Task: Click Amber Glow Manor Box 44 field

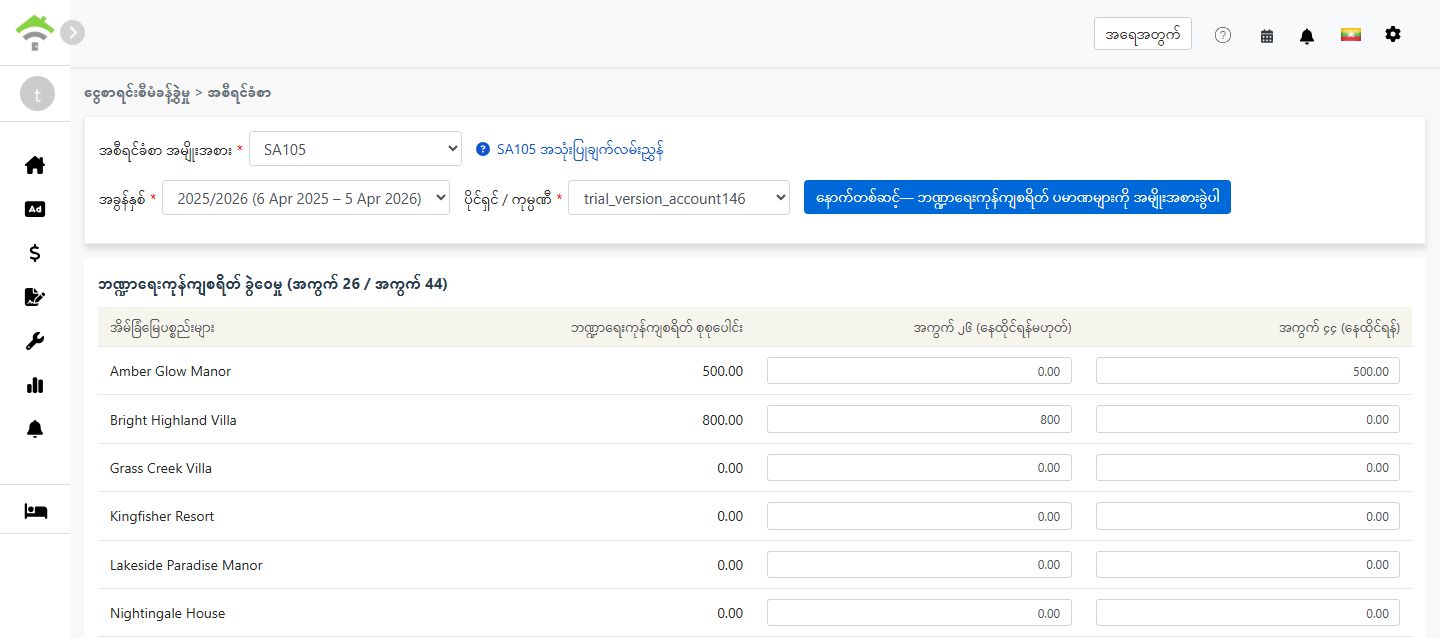Action: 1248,371
